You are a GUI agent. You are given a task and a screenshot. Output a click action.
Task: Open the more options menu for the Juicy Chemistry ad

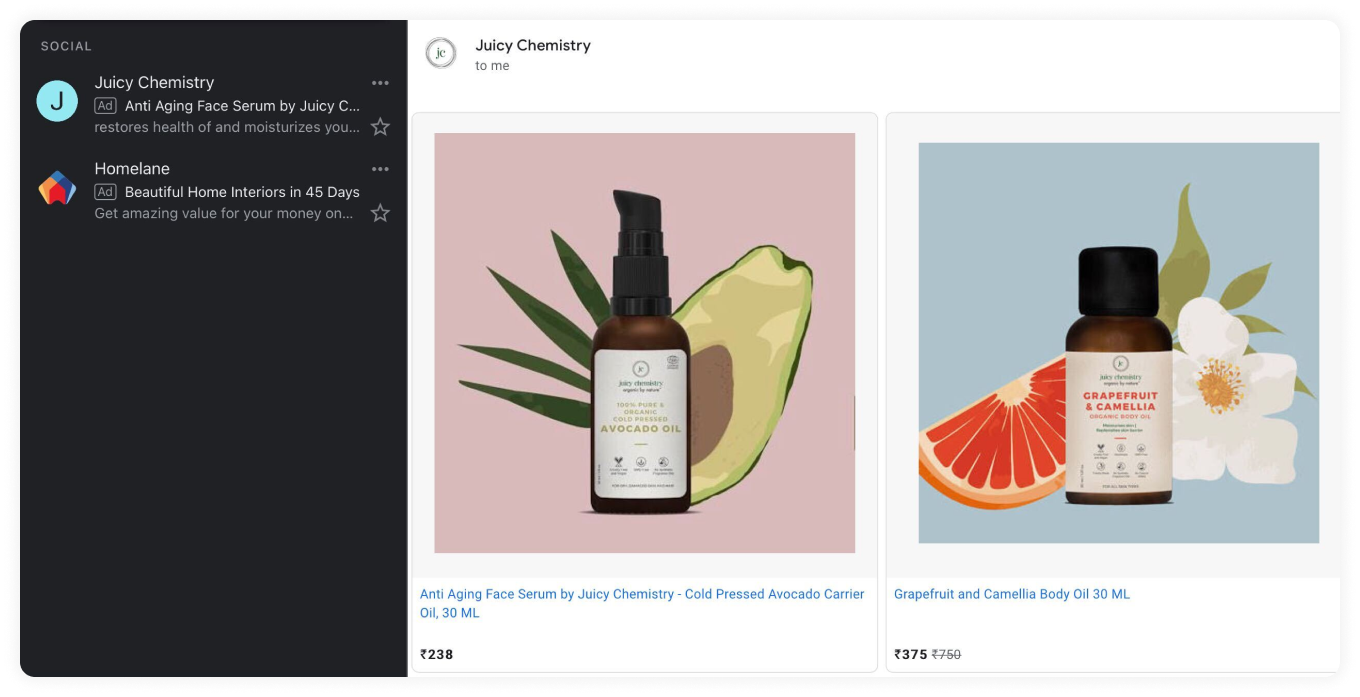[380, 83]
